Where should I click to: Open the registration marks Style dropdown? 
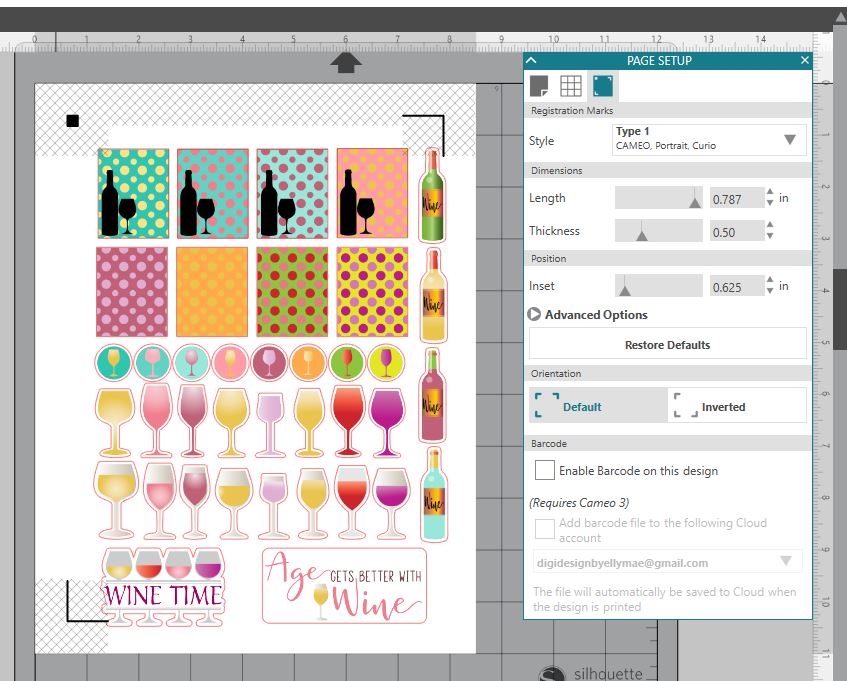(789, 140)
